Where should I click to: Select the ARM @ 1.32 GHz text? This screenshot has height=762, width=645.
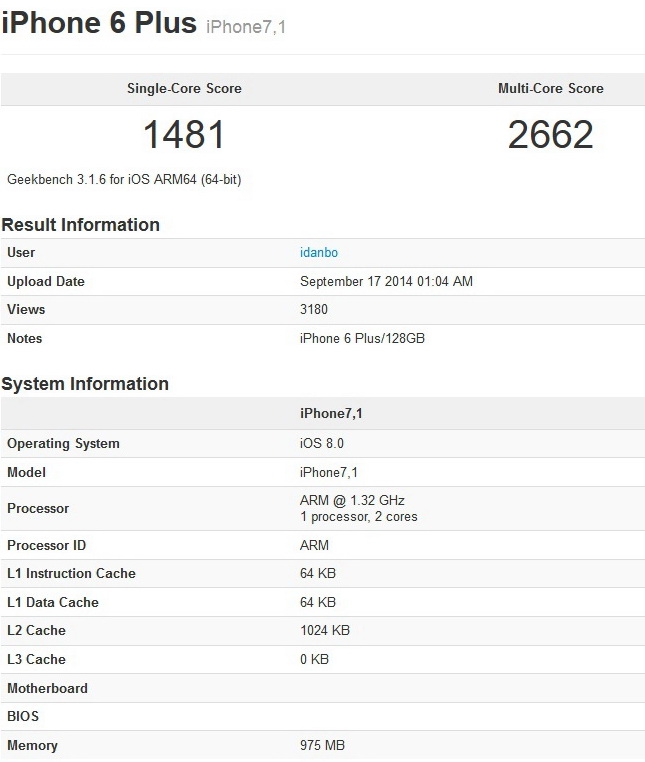352,501
